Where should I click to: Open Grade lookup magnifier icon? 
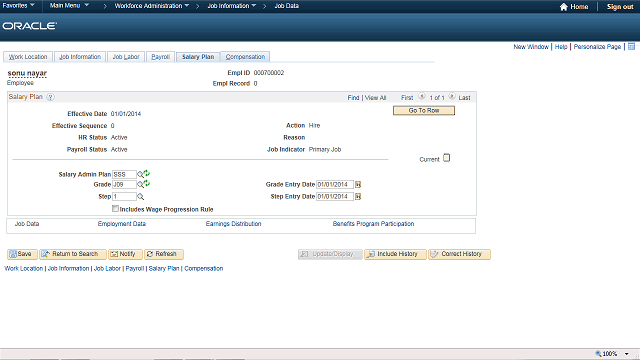140,185
